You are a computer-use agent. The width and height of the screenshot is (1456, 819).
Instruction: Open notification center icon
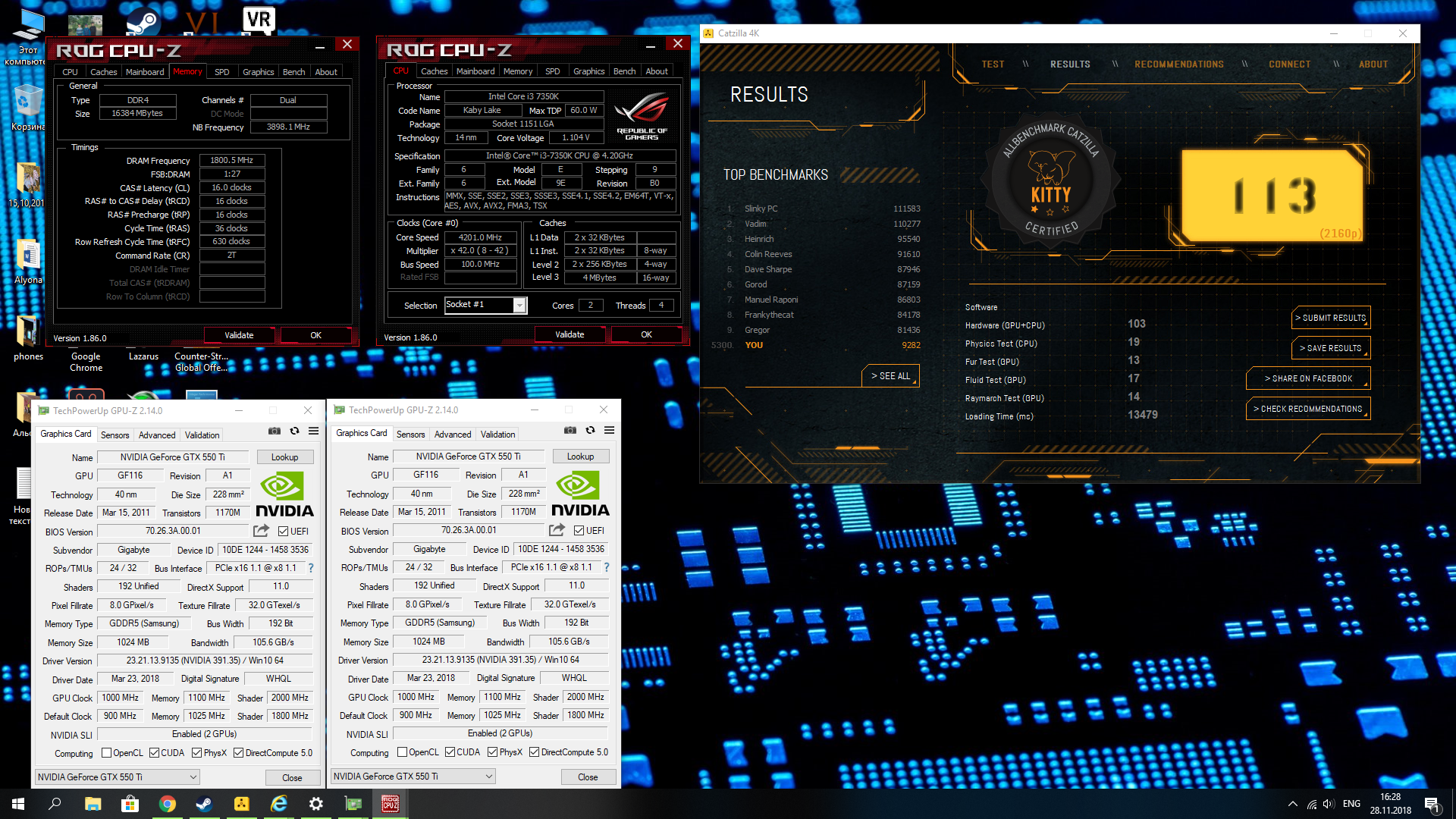pyautogui.click(x=1432, y=805)
